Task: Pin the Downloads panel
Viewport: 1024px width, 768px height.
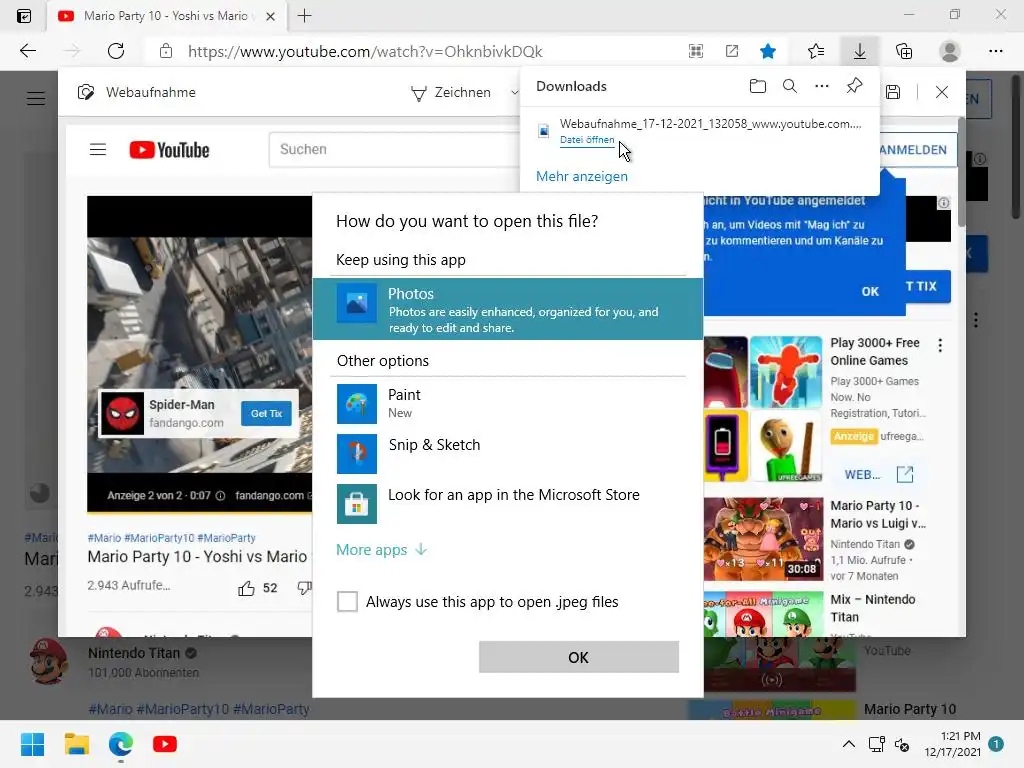Action: pos(854,86)
